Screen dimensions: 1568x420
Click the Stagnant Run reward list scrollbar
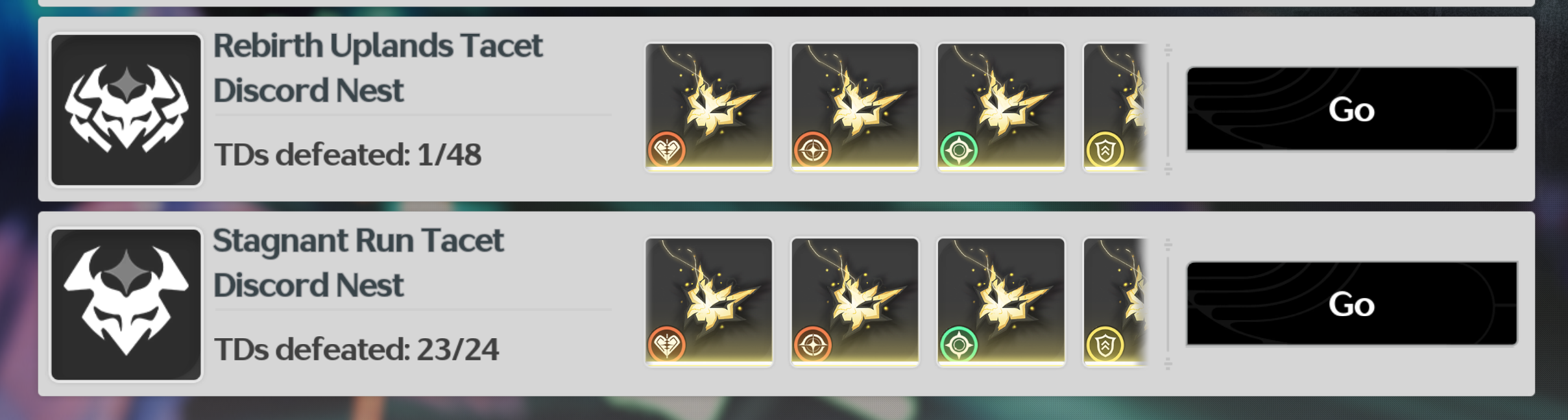(x=1168, y=304)
